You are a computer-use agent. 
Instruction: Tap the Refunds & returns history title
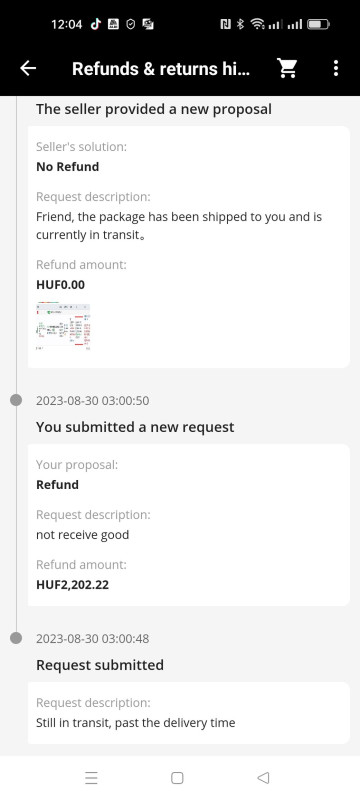pos(161,68)
